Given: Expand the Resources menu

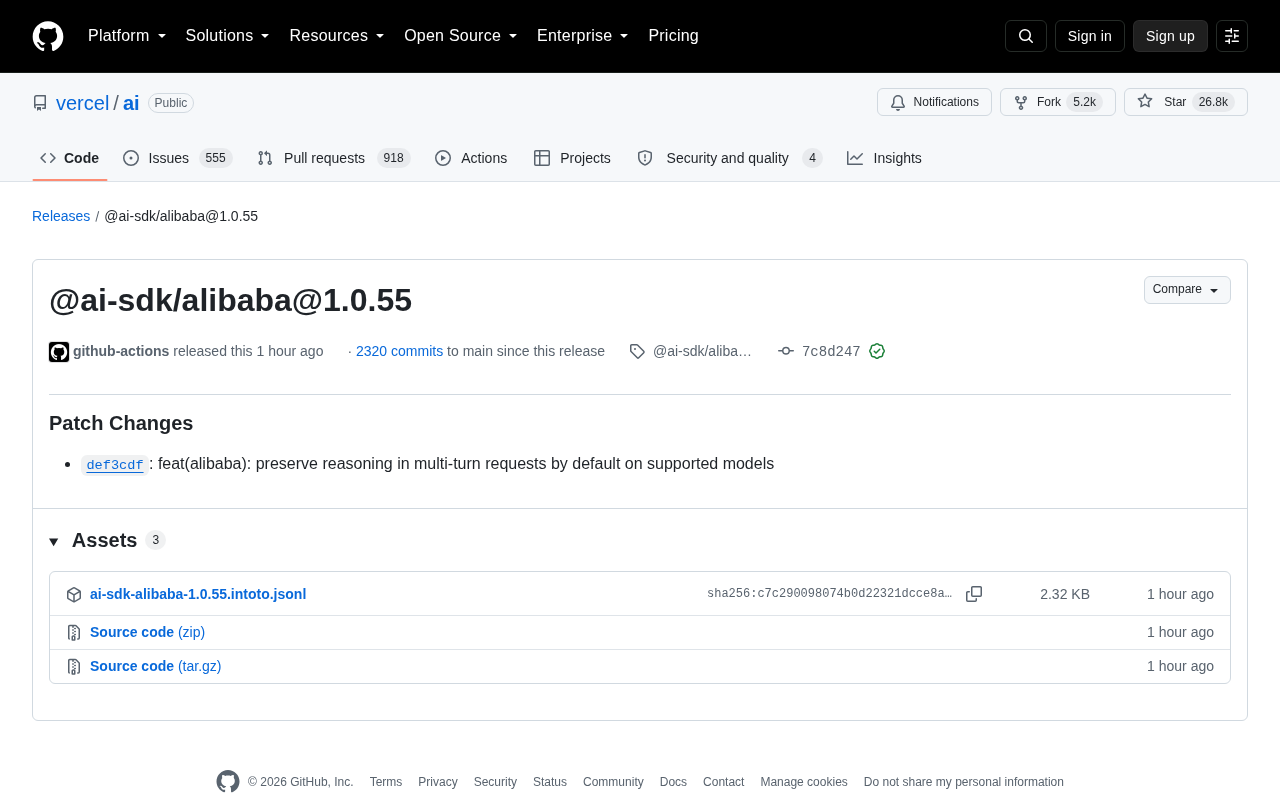Looking at the screenshot, I should 337,36.
